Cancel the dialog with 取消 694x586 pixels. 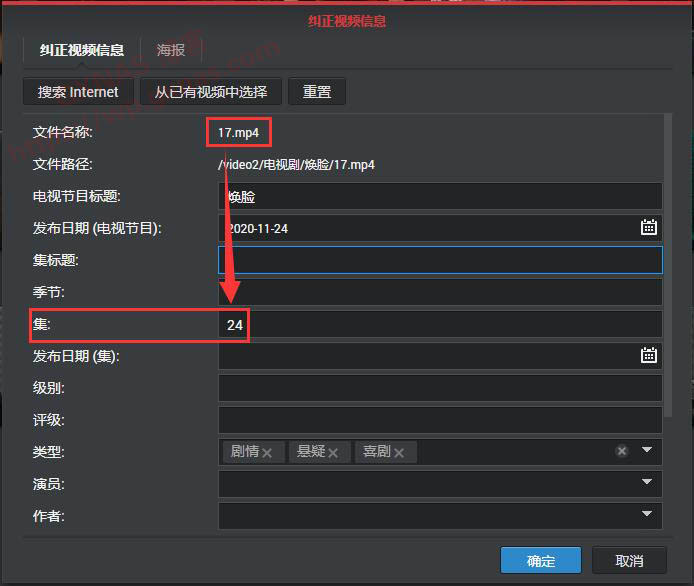pyautogui.click(x=629, y=560)
